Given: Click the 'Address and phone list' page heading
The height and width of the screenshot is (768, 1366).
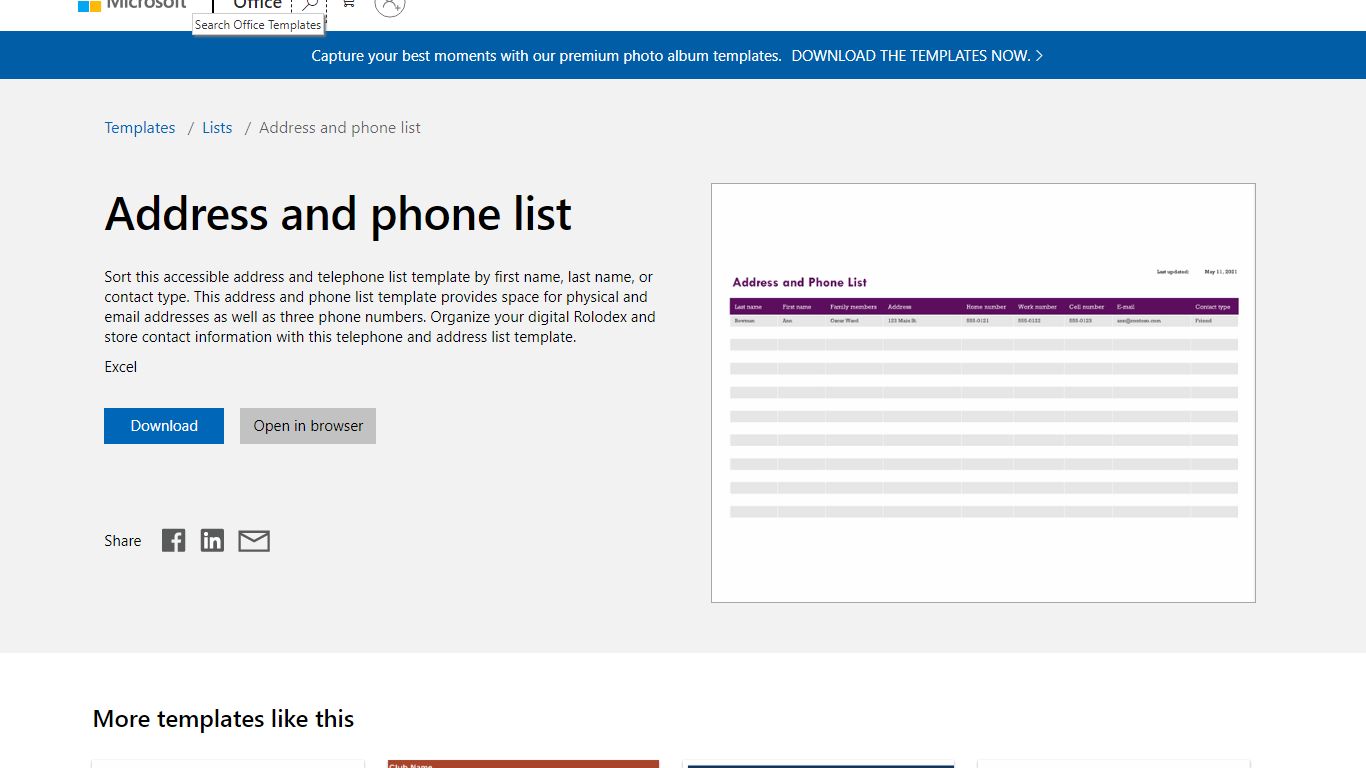Looking at the screenshot, I should [x=339, y=214].
